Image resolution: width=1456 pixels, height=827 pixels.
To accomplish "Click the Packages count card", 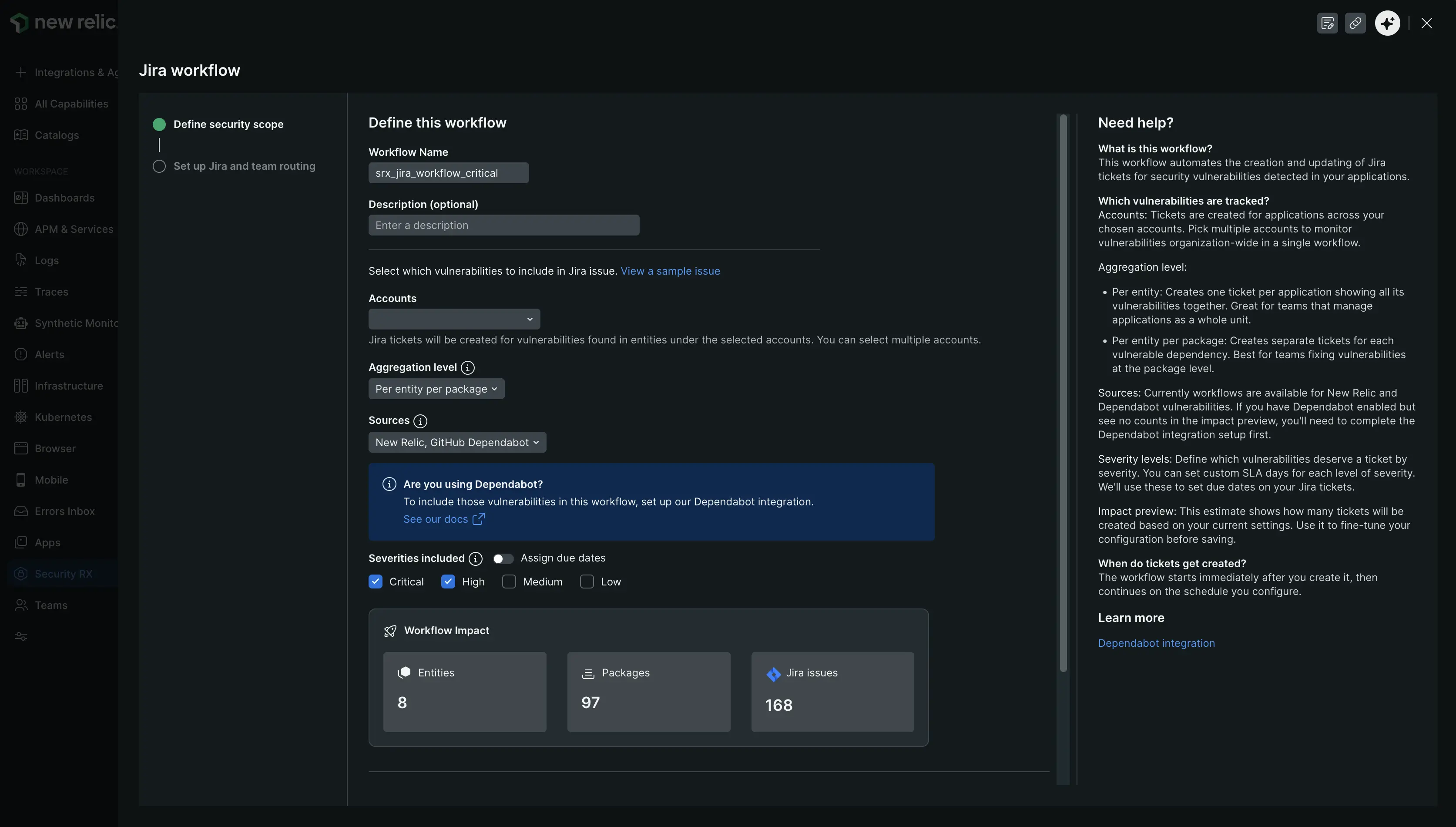I will pos(648,692).
